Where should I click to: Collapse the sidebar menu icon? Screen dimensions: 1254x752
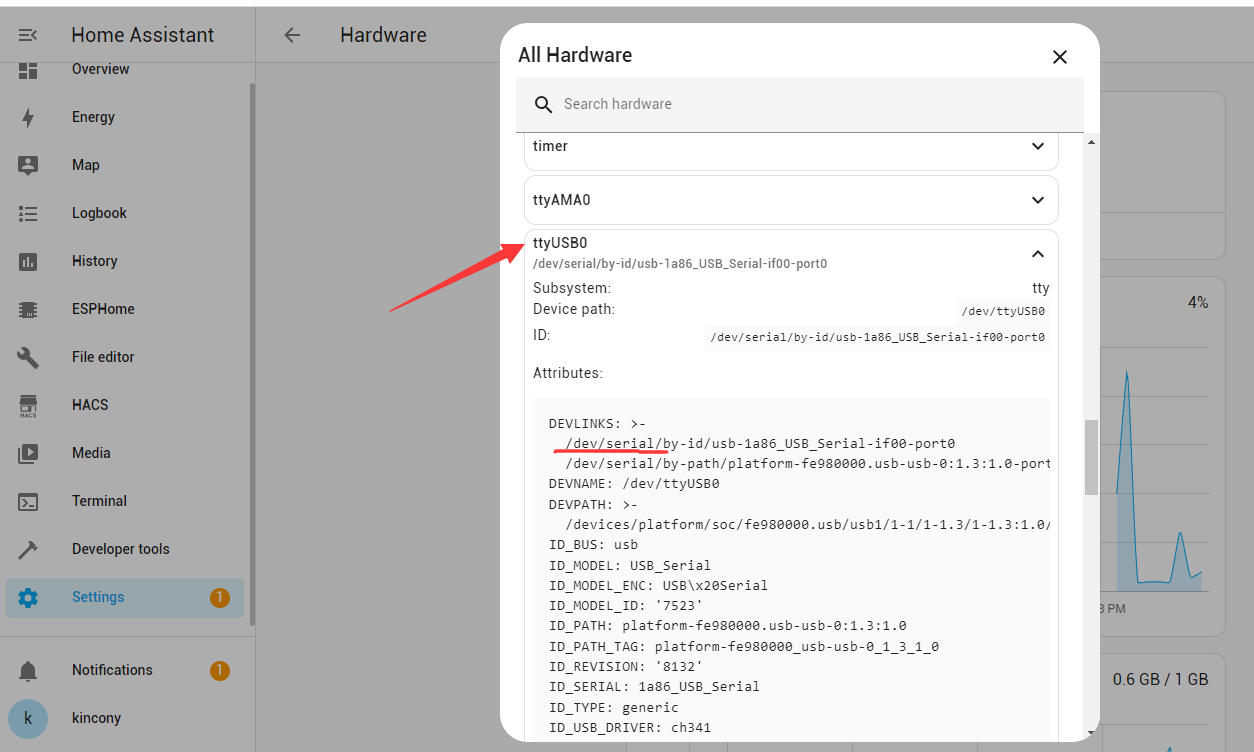coord(28,35)
